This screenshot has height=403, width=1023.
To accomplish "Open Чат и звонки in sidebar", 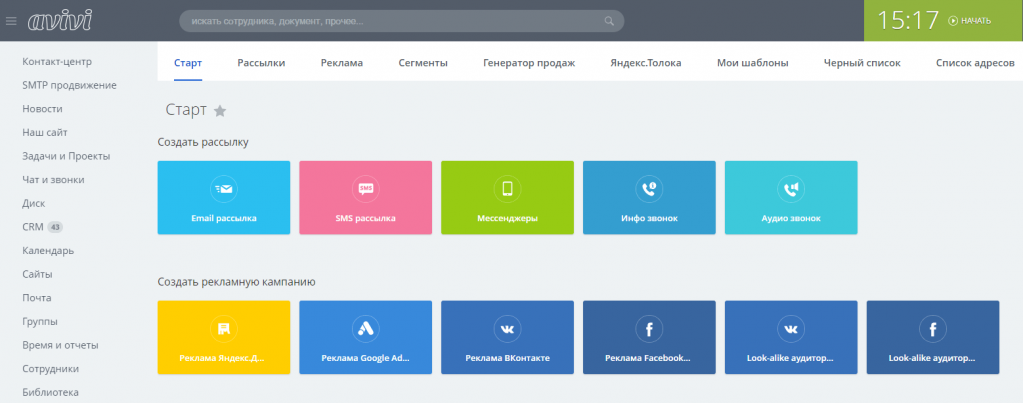I will [x=53, y=180].
